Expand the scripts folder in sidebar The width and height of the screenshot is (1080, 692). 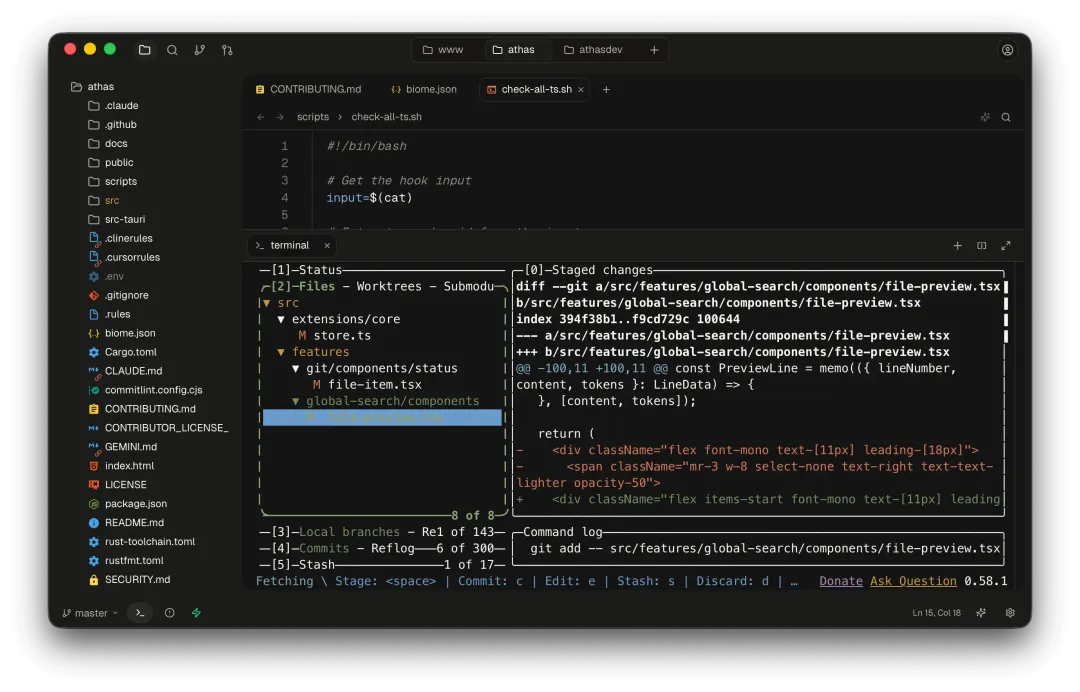point(120,181)
